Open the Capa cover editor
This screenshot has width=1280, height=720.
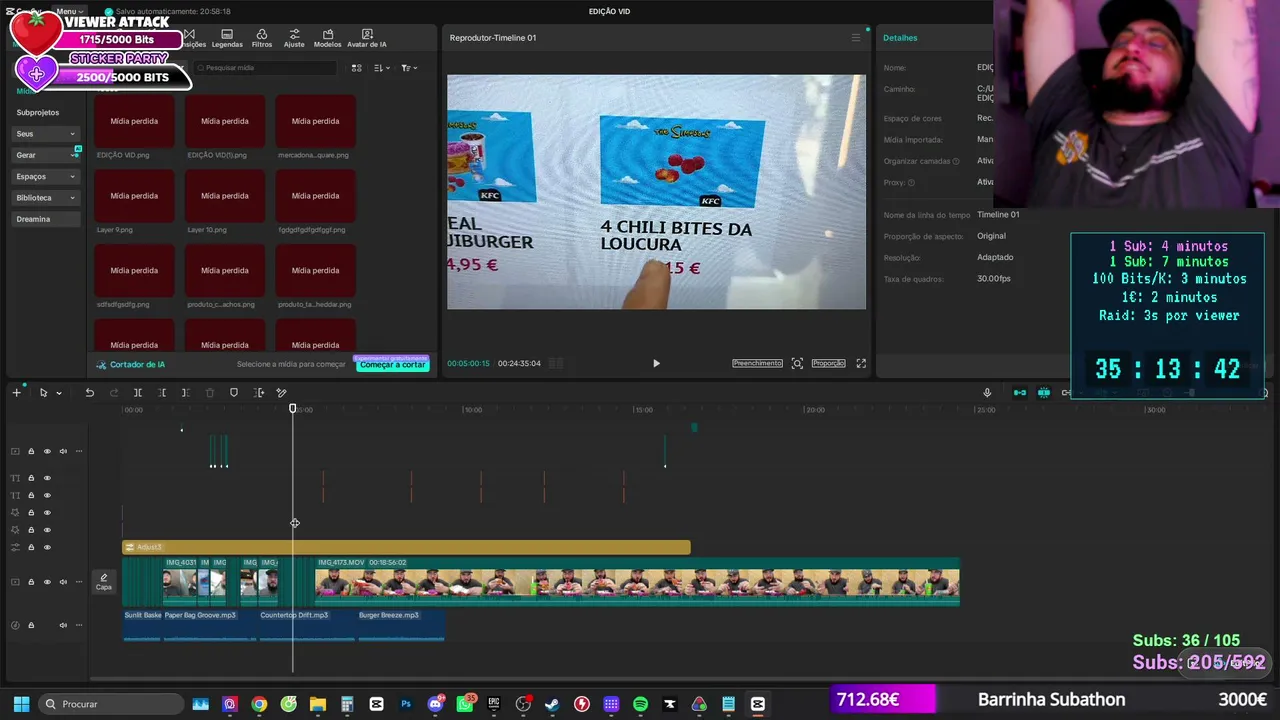click(x=103, y=582)
